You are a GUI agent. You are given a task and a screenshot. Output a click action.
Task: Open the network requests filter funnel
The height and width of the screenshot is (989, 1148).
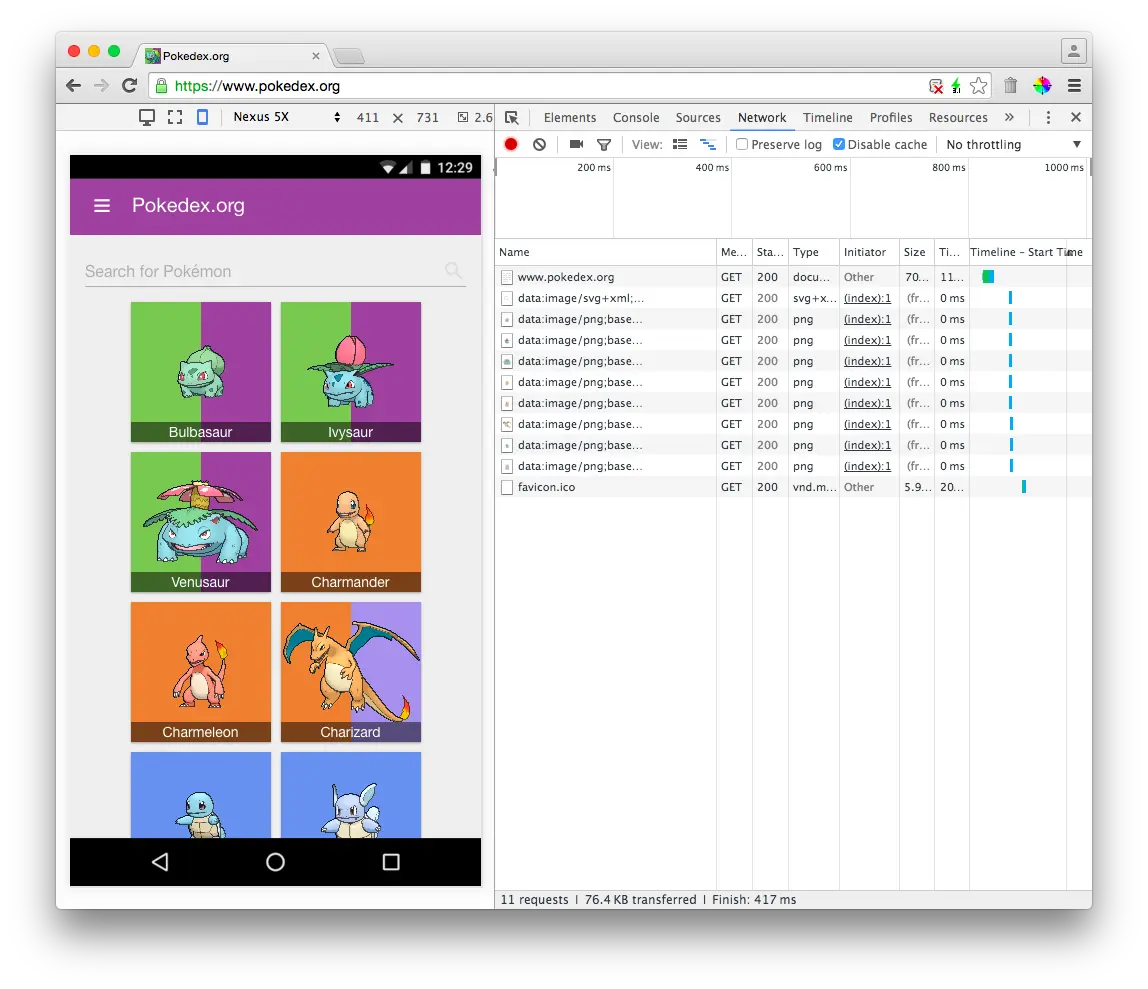[603, 144]
